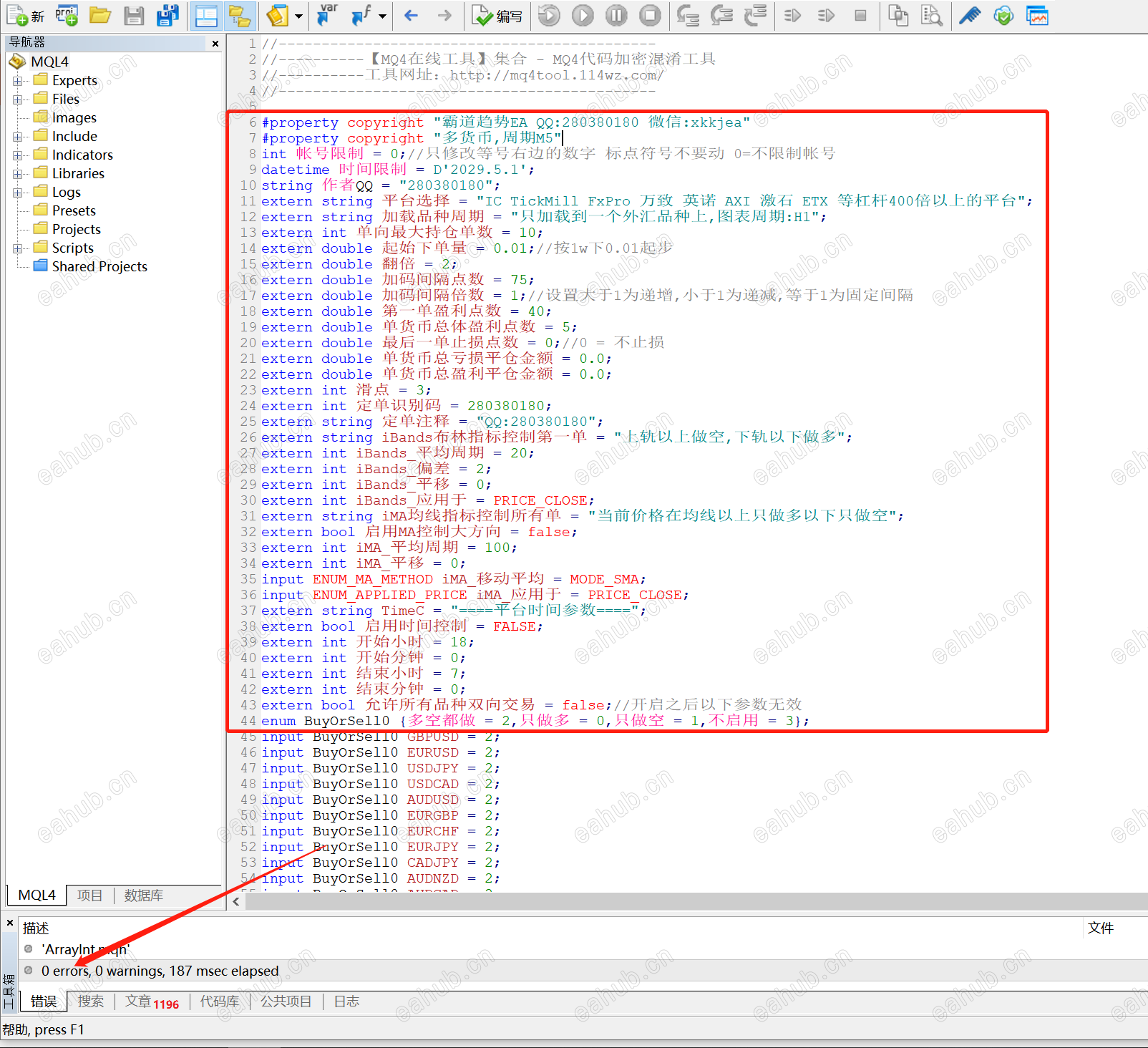
Task: Expand the Scripts folder
Action: pyautogui.click(x=17, y=248)
